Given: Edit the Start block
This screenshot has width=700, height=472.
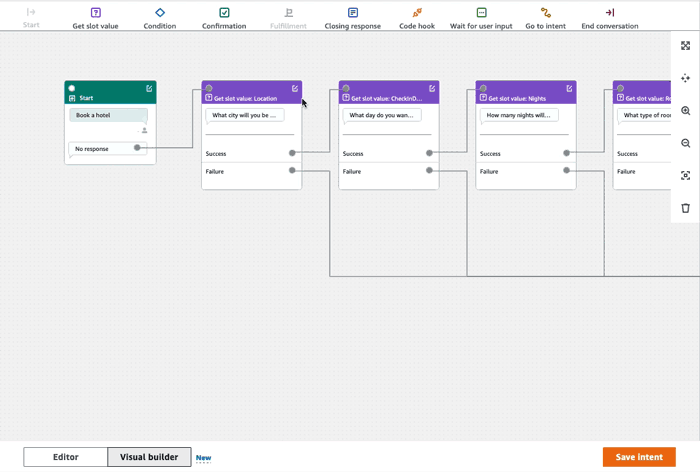Looking at the screenshot, I should click(x=150, y=88).
